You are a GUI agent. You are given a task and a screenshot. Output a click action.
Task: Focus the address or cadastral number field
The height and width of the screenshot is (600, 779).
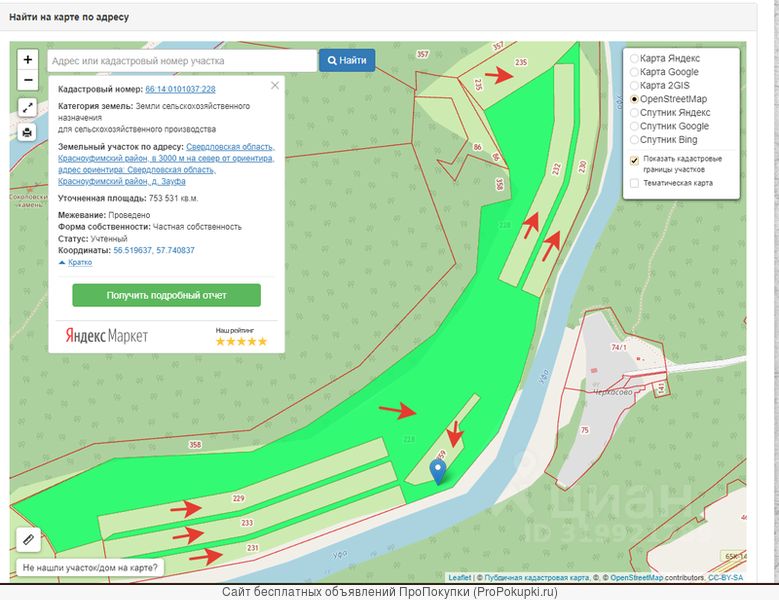click(x=182, y=61)
